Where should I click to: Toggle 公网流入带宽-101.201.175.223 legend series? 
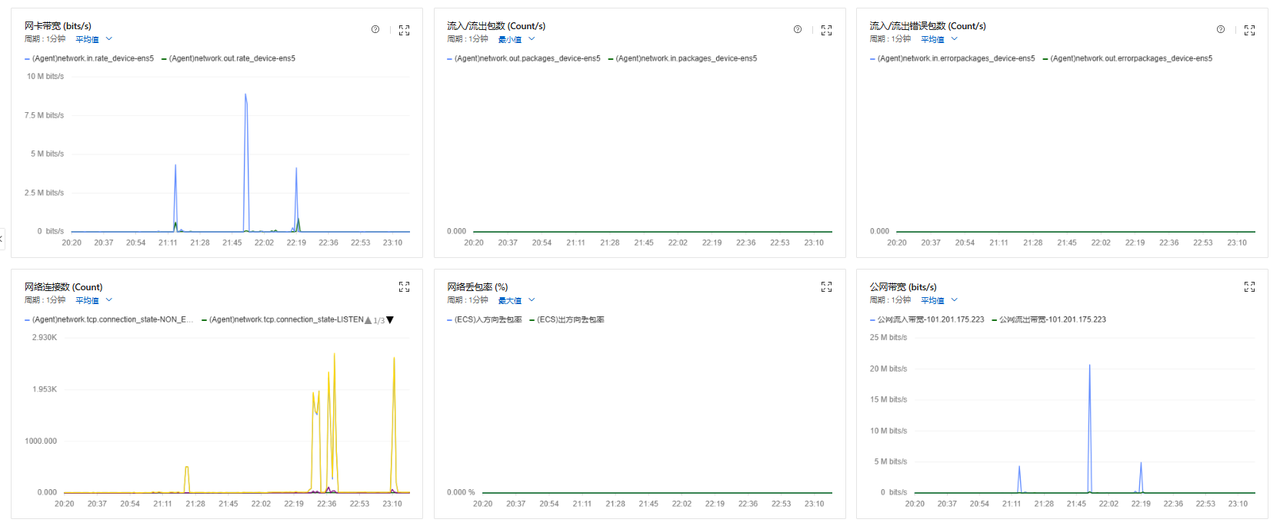click(927, 320)
